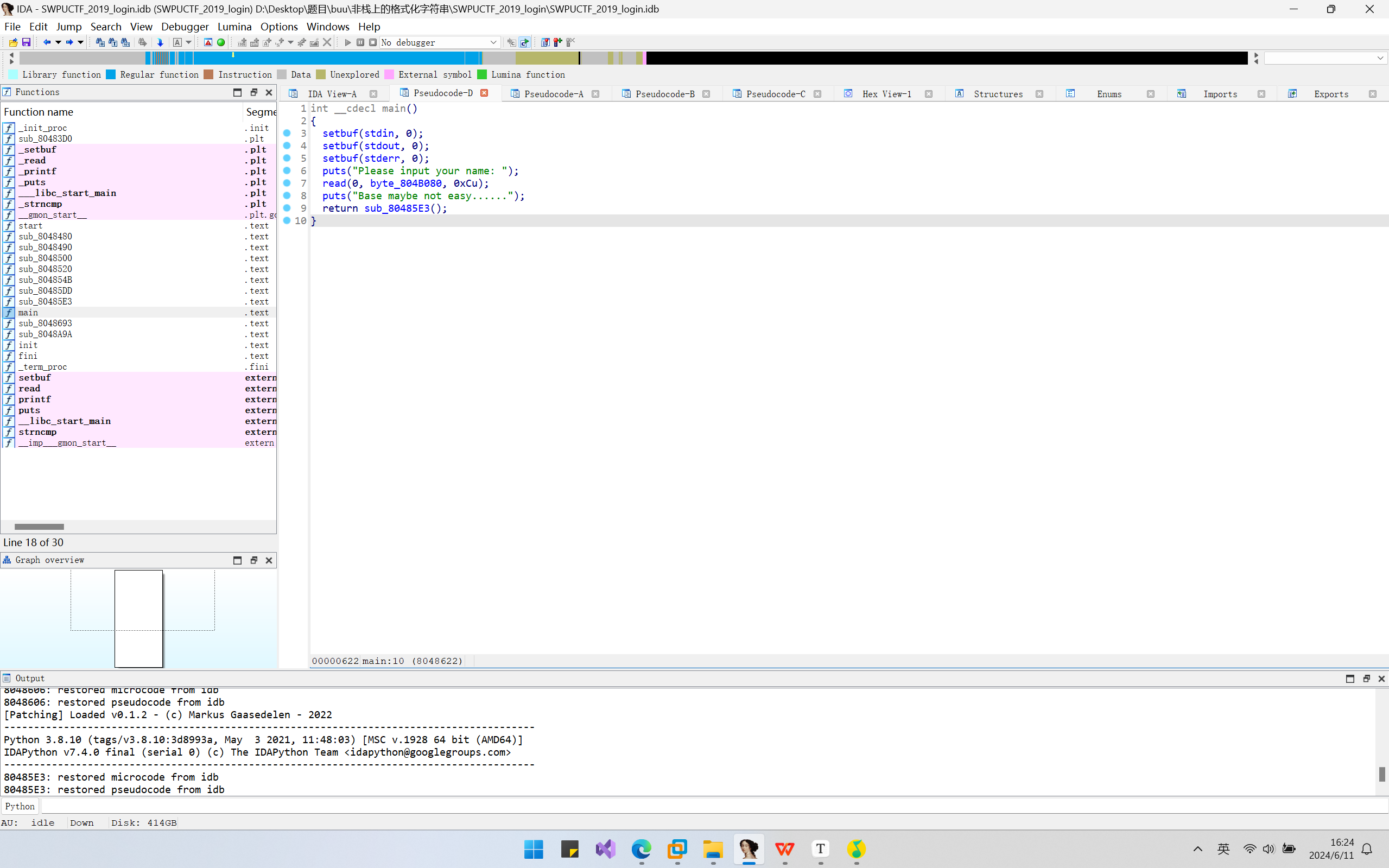Screen dimensions: 1389x868
Task: Click the green circle toolbar icon
Action: pos(221,42)
